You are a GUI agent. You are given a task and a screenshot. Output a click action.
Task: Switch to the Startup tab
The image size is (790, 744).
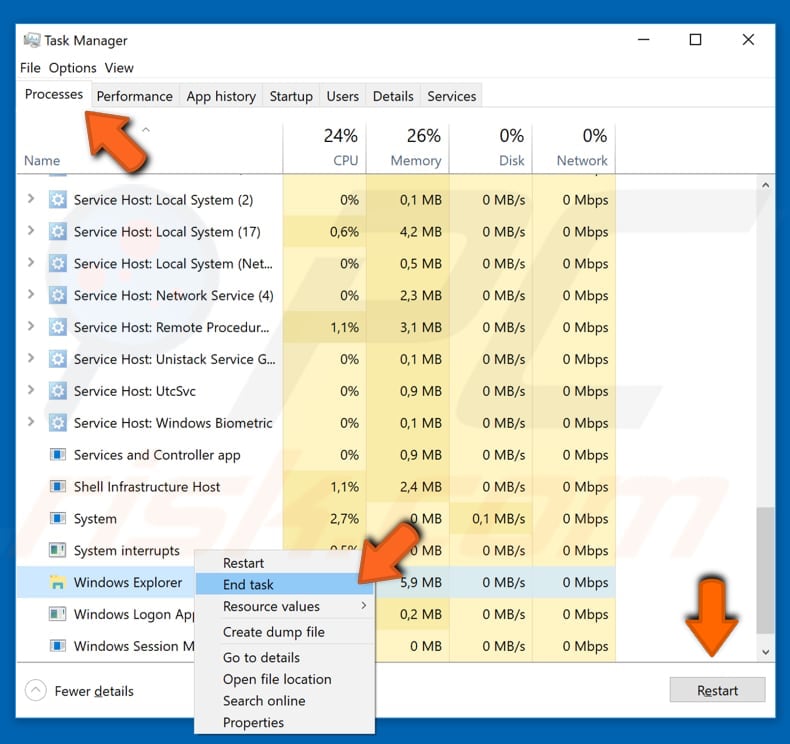(x=291, y=96)
